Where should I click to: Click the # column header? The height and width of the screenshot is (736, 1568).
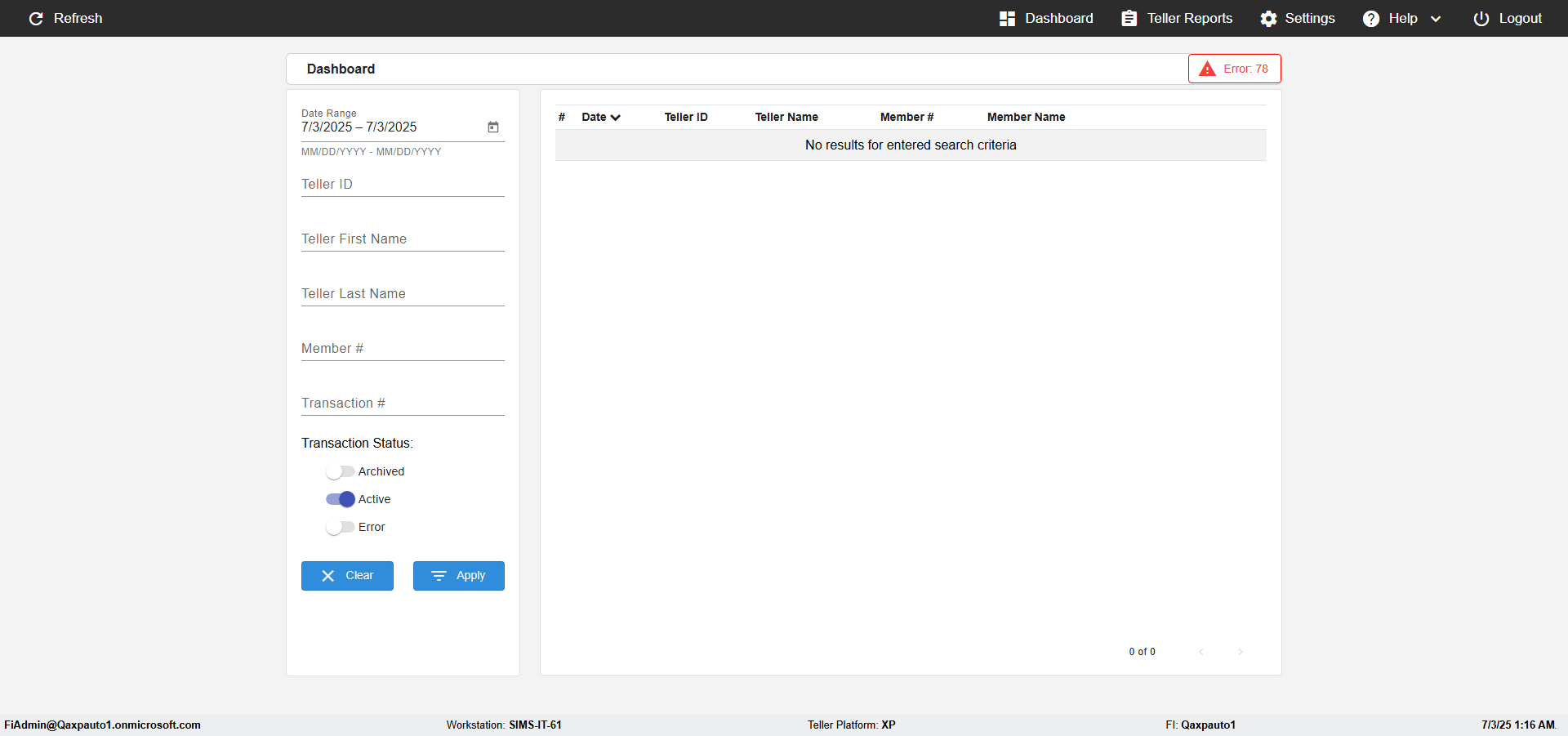pos(562,117)
